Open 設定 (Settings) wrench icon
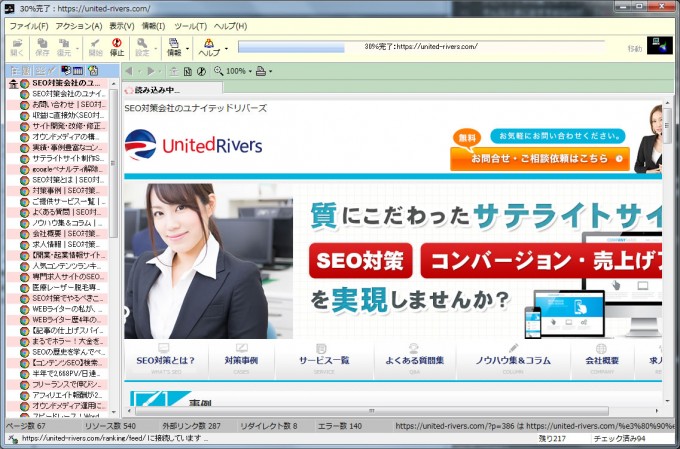680x449 pixels. [142, 47]
